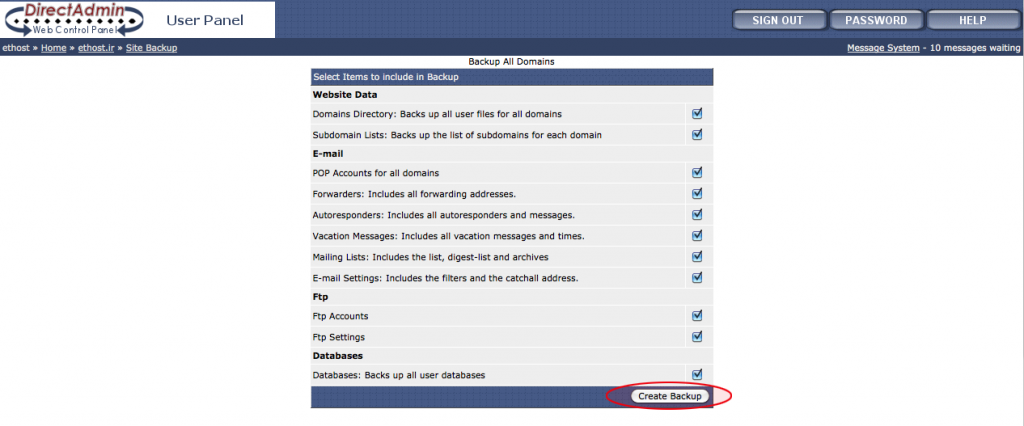Click 'Vacation Messages' description text
Screen dimensions: 1024x426
point(447,236)
